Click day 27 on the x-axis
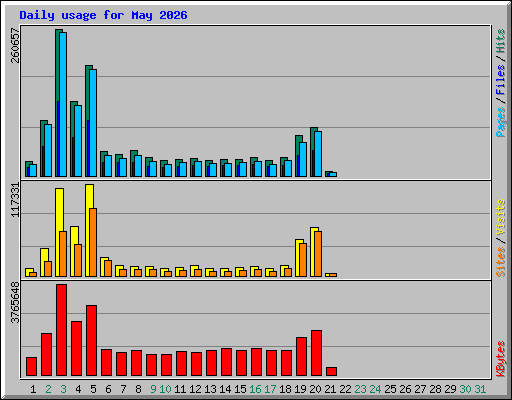Image resolution: width=512 pixels, height=400 pixels. click(420, 389)
